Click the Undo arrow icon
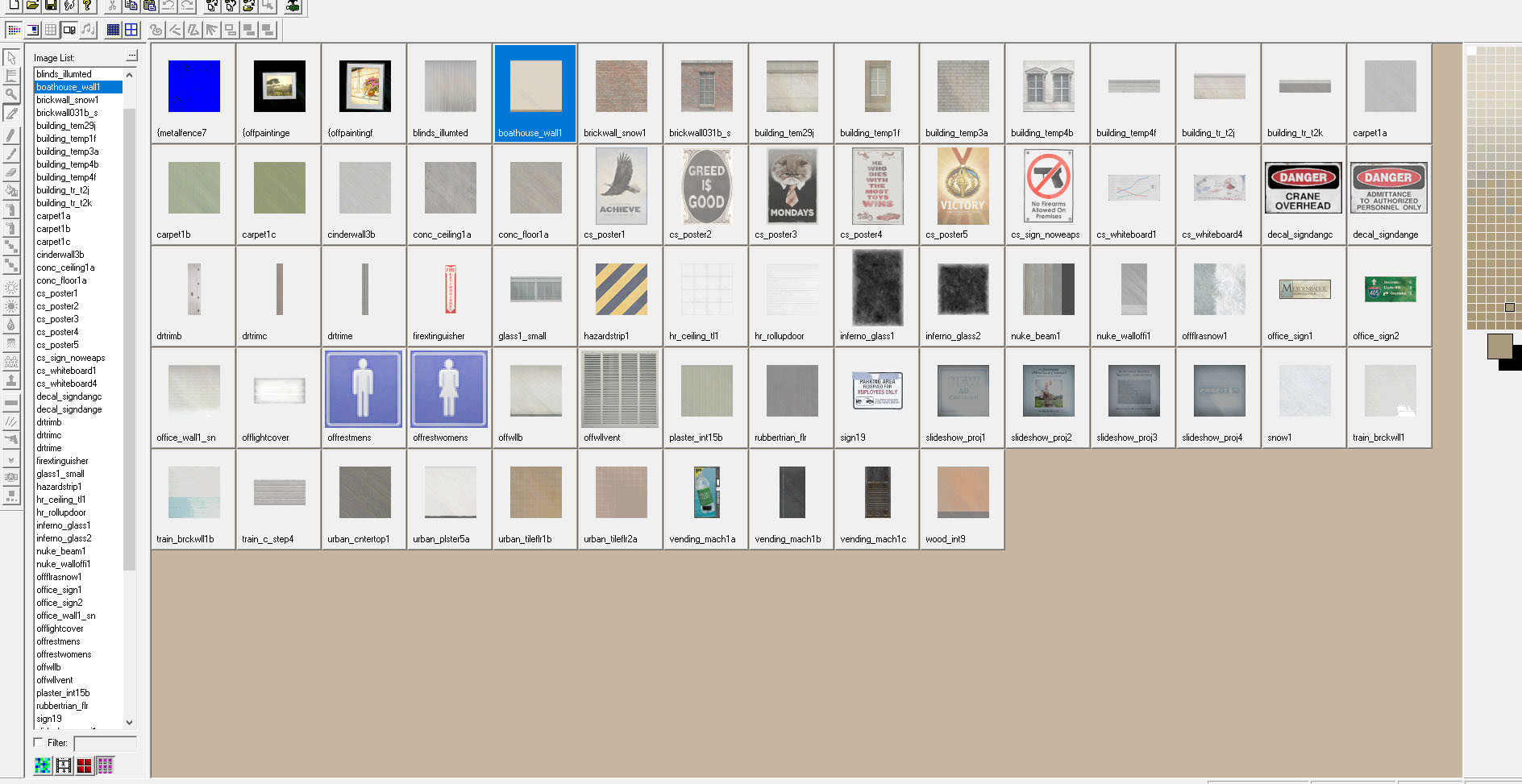 168,7
